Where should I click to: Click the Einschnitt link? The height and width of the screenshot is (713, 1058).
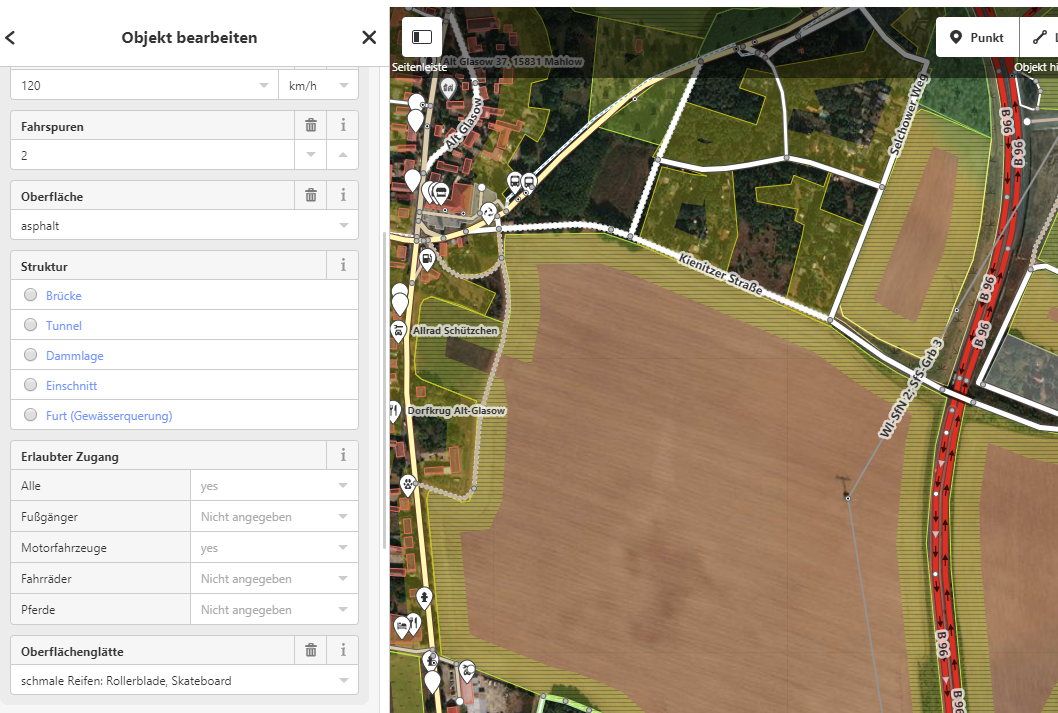pos(71,386)
